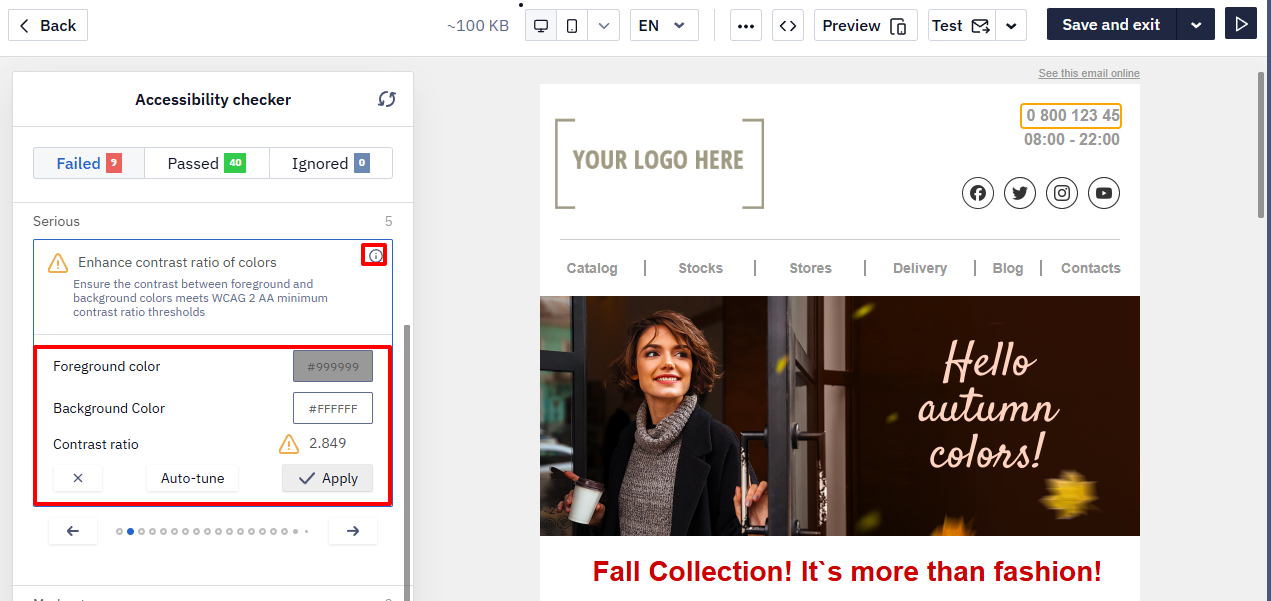Click the play arrow icon button

pos(1241,24)
